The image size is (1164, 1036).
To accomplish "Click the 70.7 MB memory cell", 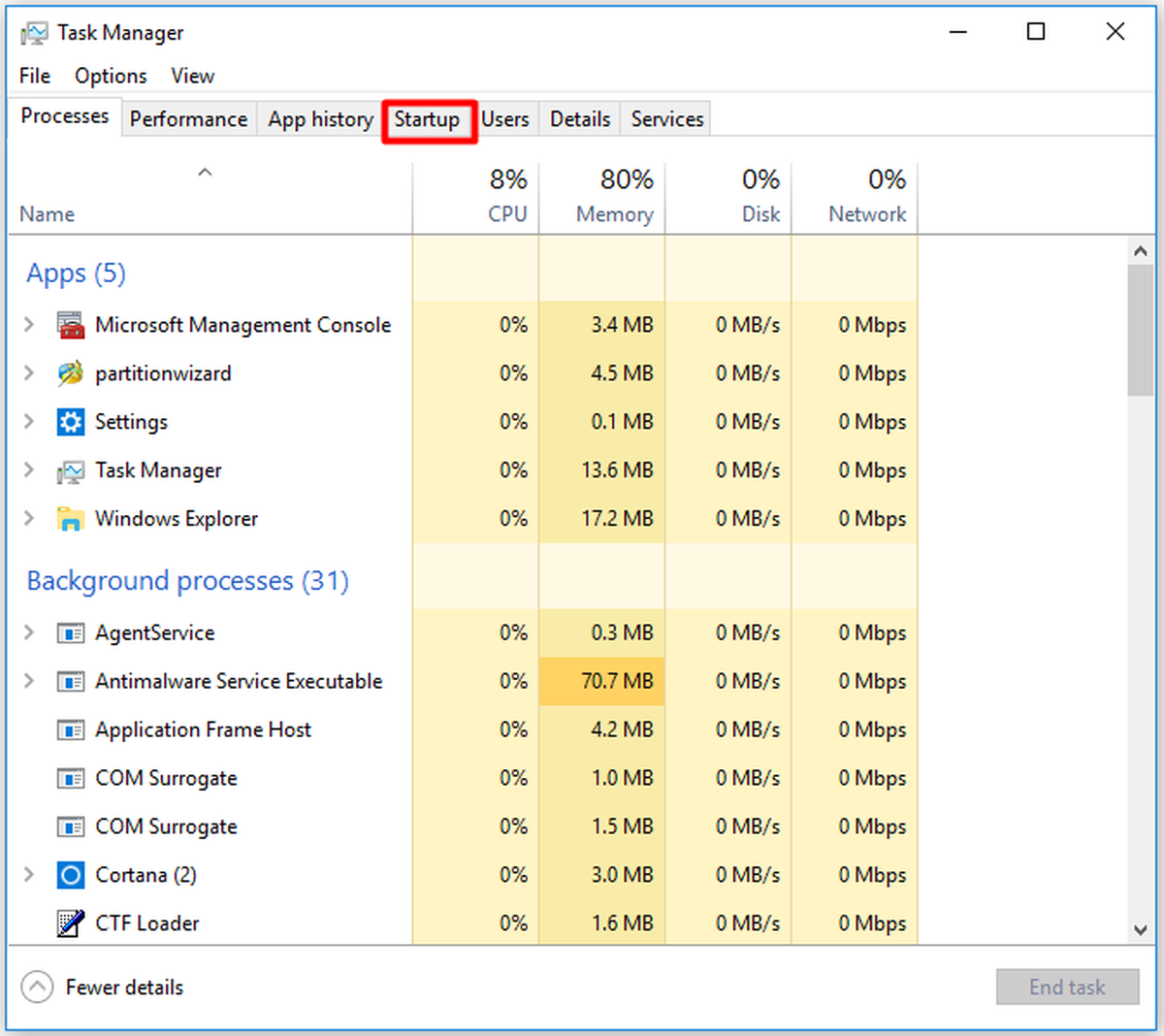I will pos(601,681).
